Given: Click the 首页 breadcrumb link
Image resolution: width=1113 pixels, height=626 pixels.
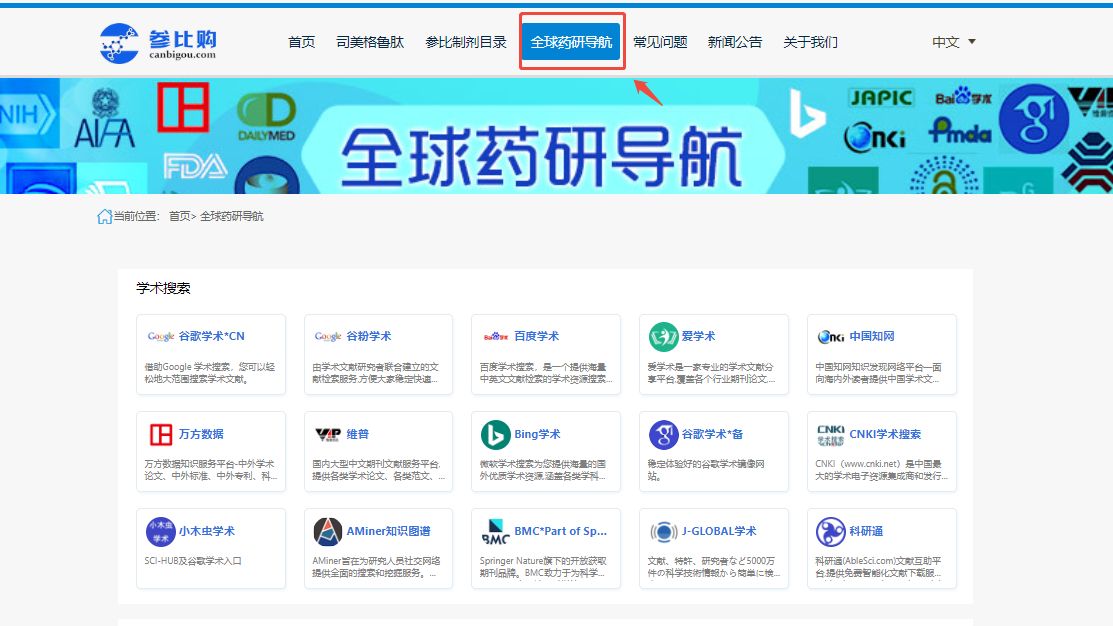Looking at the screenshot, I should click(179, 216).
